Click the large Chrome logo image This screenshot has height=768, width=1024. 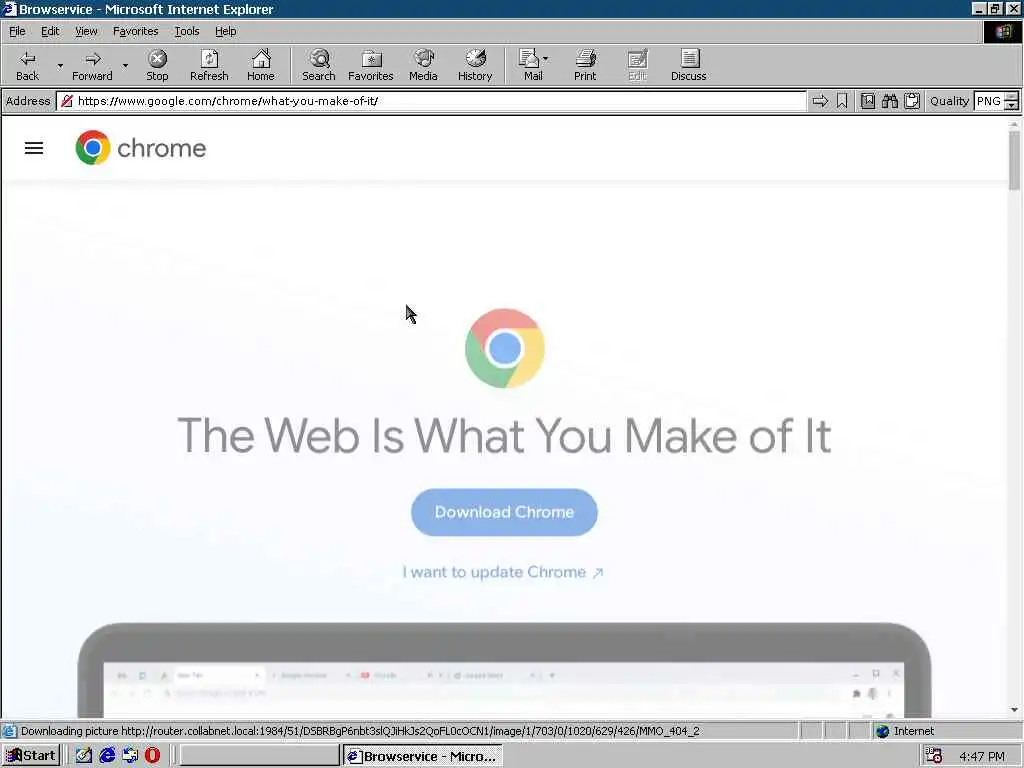504,348
